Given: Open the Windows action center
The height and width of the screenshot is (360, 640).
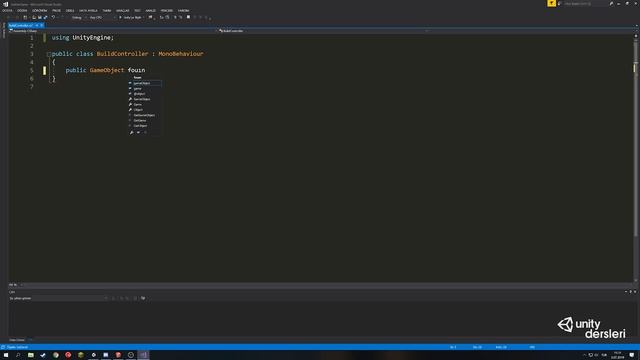Looking at the screenshot, I should [632, 355].
